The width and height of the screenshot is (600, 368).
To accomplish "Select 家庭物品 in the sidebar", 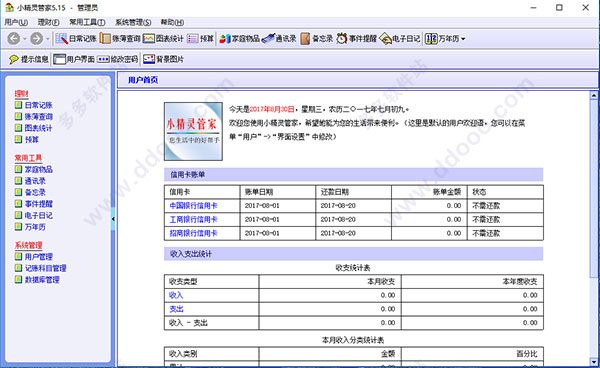I will coord(38,169).
